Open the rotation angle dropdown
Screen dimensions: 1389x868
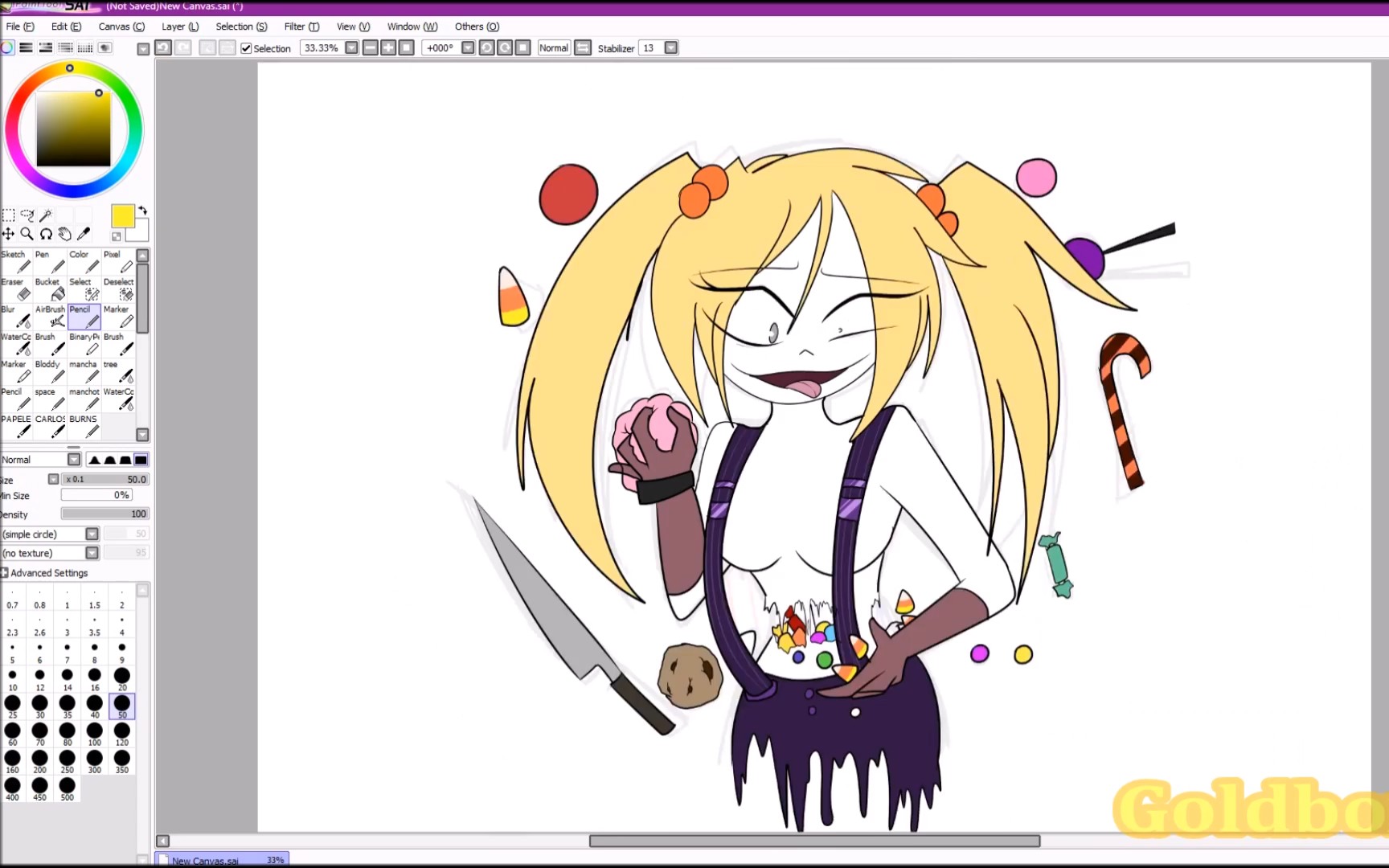[x=468, y=48]
